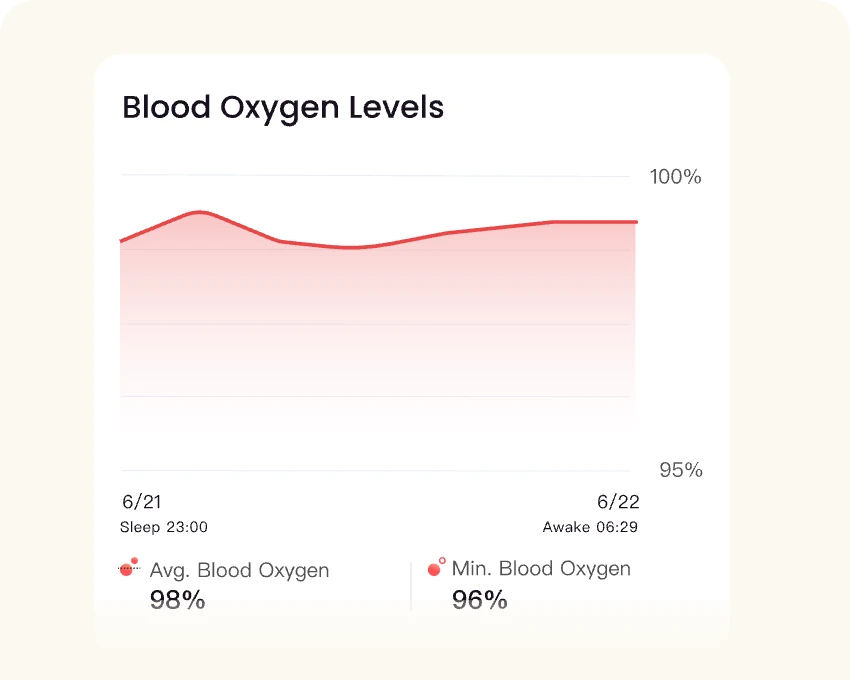850x680 pixels.
Task: Click the Min. Blood Oxygen red dot icon
Action: click(x=435, y=568)
